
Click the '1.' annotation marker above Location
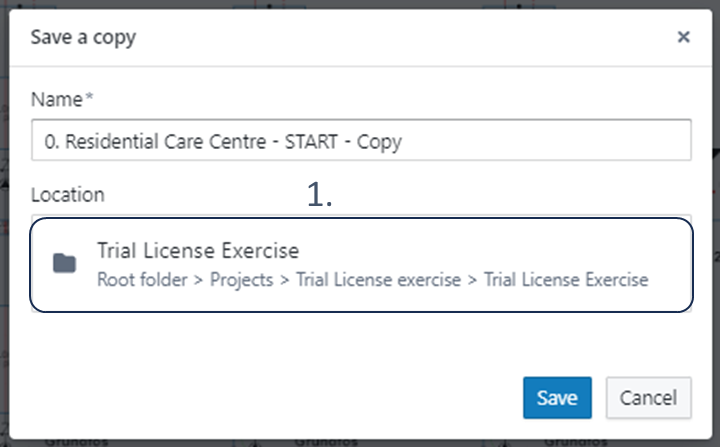[319, 196]
